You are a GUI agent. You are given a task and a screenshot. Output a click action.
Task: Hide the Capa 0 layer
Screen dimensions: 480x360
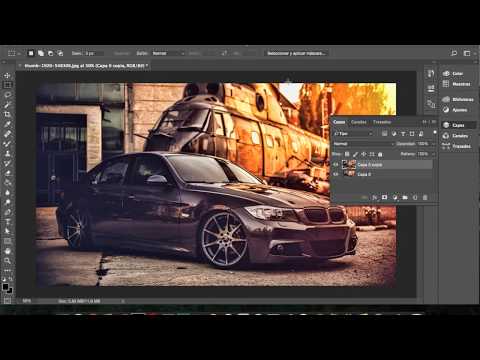click(x=336, y=174)
